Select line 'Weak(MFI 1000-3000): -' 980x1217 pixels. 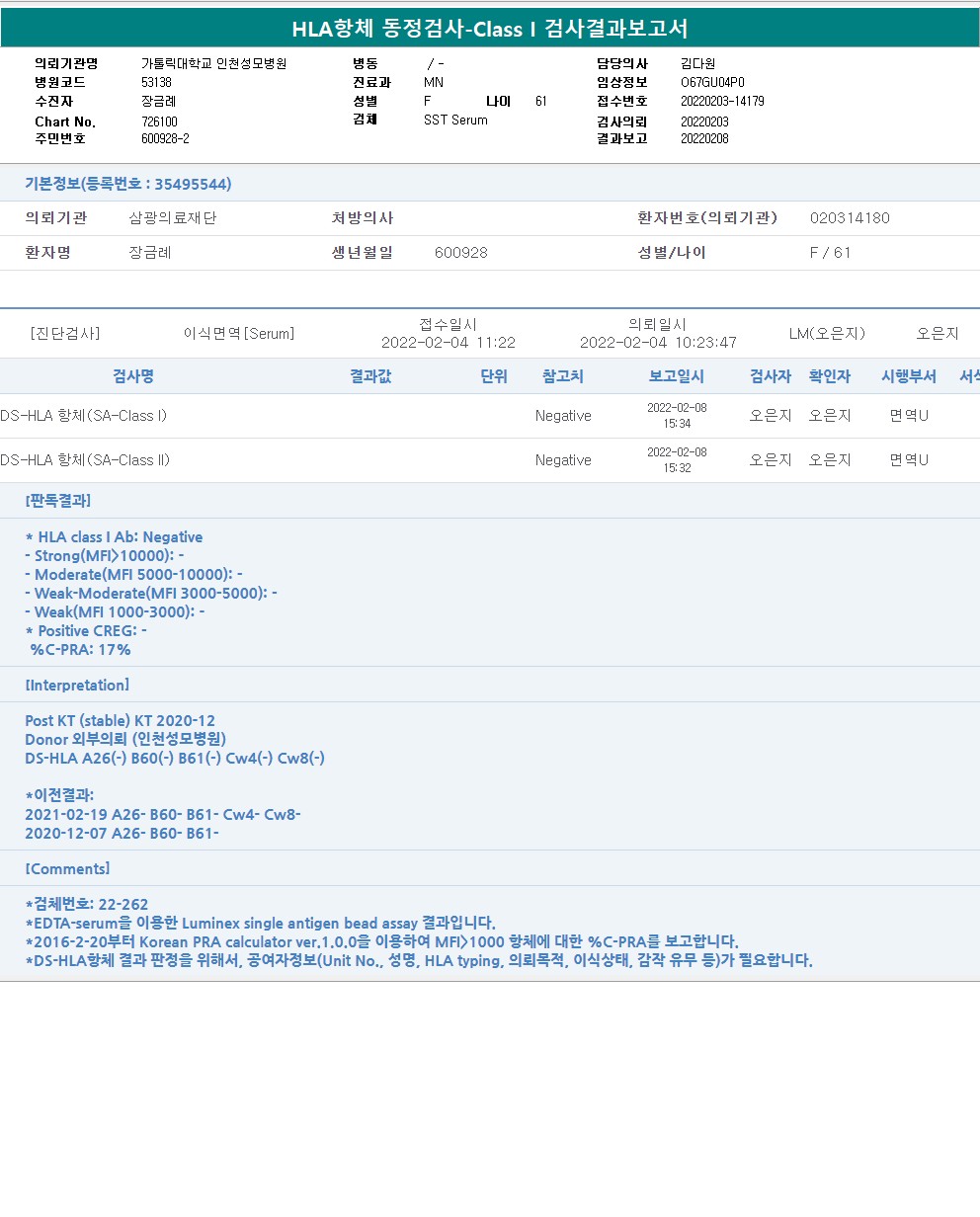point(115,612)
